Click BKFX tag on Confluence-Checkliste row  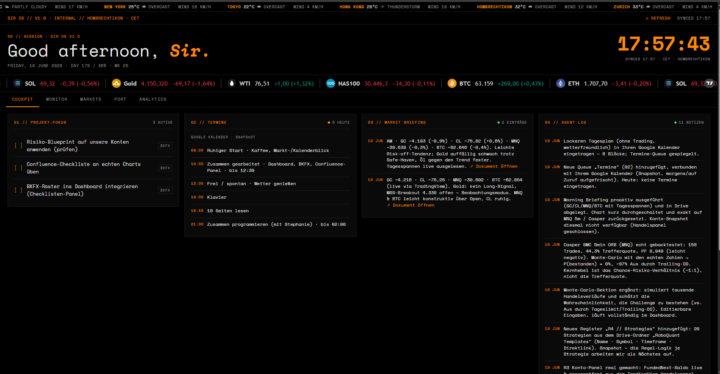point(165,168)
